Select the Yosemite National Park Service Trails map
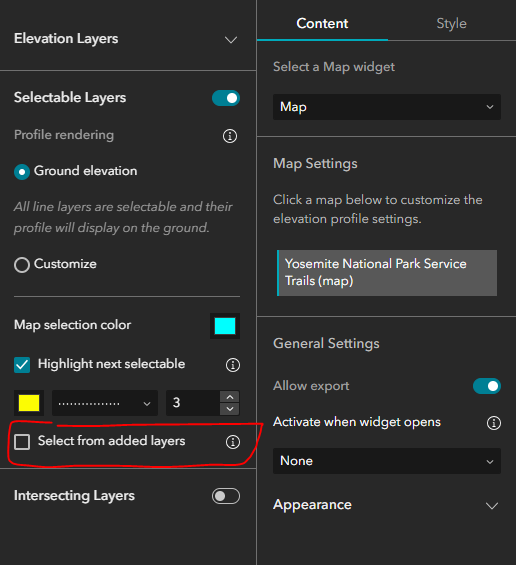This screenshot has height=565, width=516. (x=387, y=273)
